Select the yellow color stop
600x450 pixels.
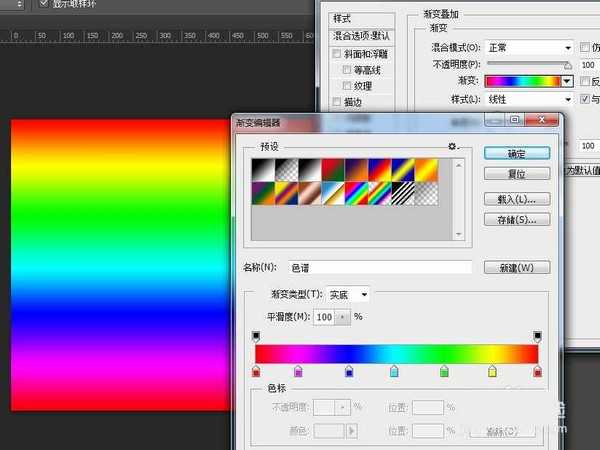[492, 372]
